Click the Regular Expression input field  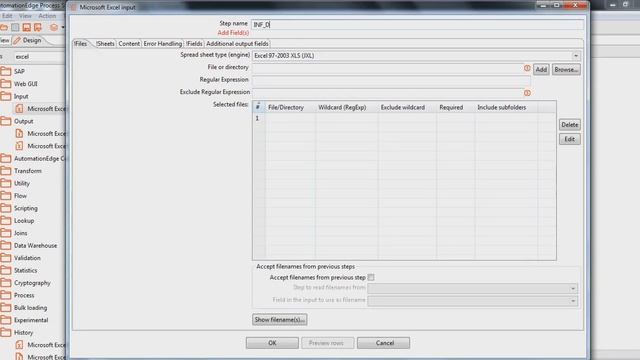391,80
